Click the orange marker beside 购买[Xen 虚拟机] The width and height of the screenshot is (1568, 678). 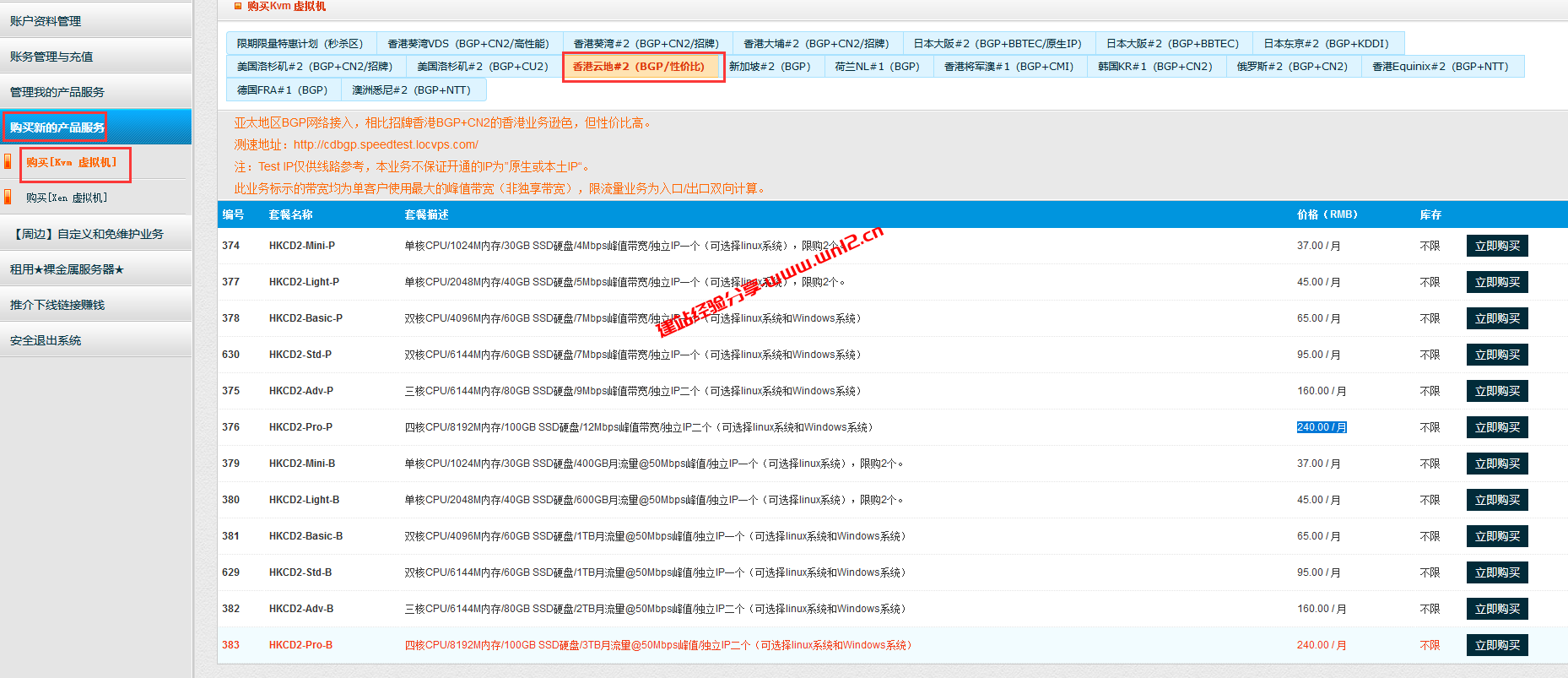(8, 198)
